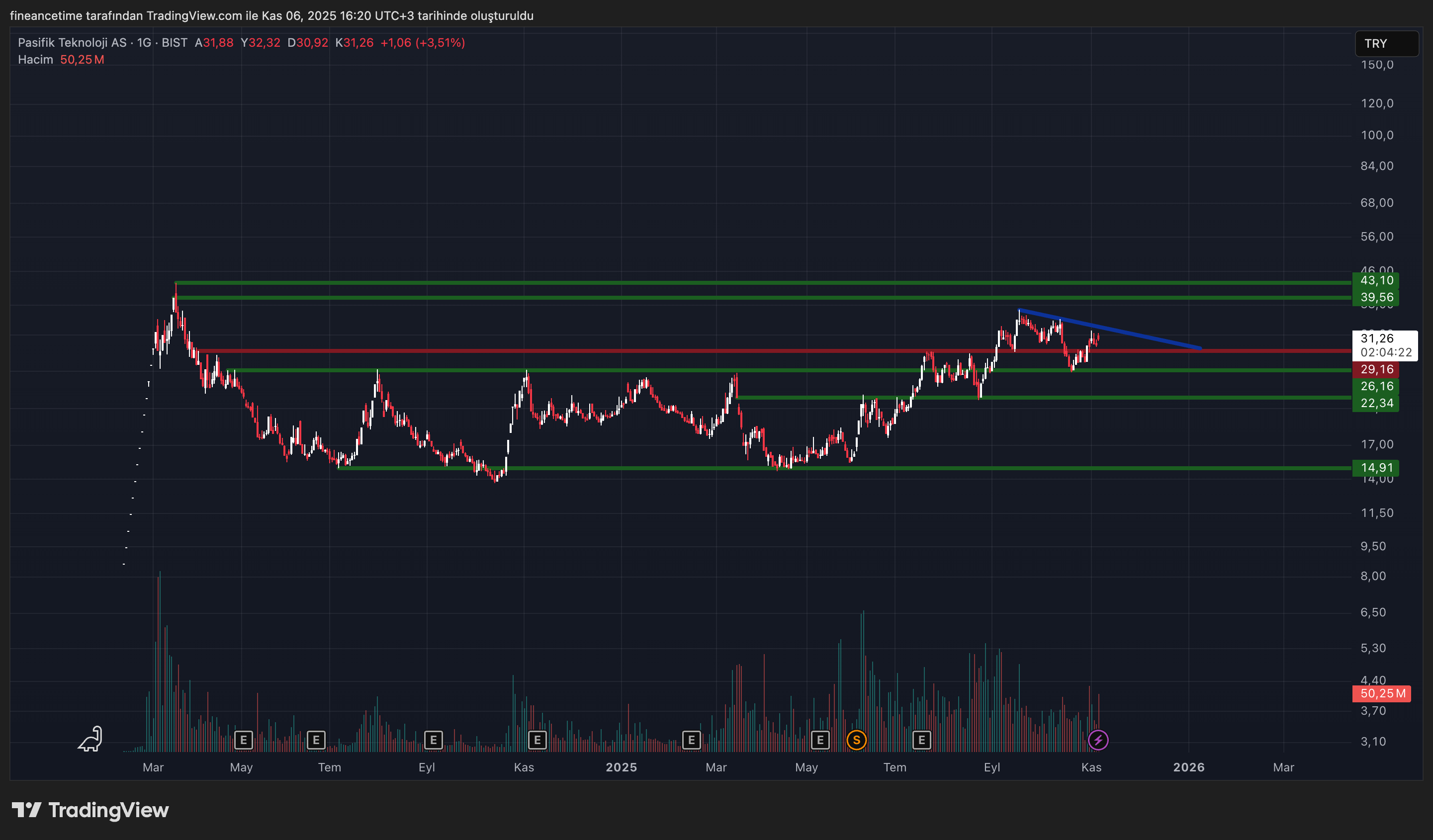Viewport: 1433px width, 840px height.
Task: Click the rightmost E earnings marker
Action: pos(921,740)
